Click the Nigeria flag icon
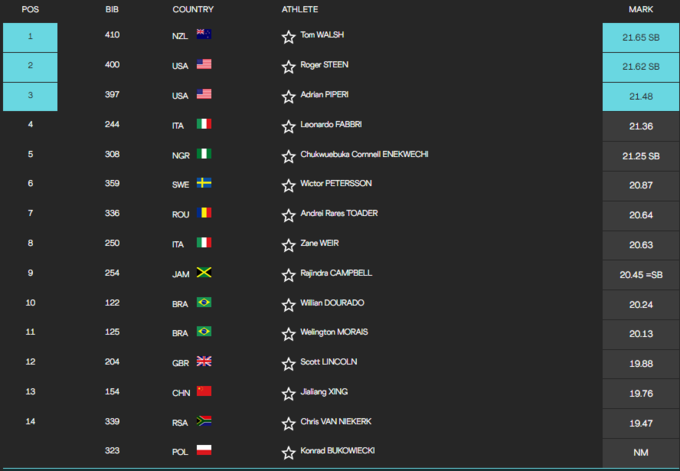680x471 pixels. [204, 154]
